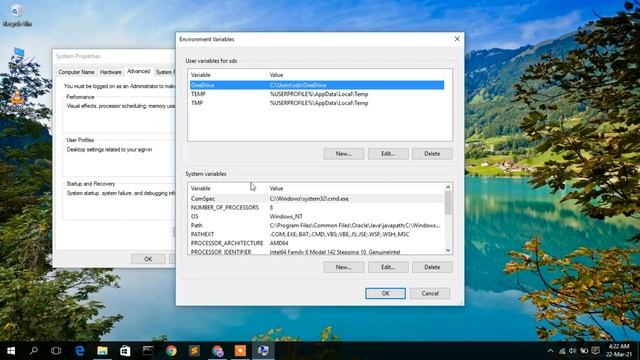Select the ComSpec system variable
The image size is (640, 360).
[x=316, y=199]
